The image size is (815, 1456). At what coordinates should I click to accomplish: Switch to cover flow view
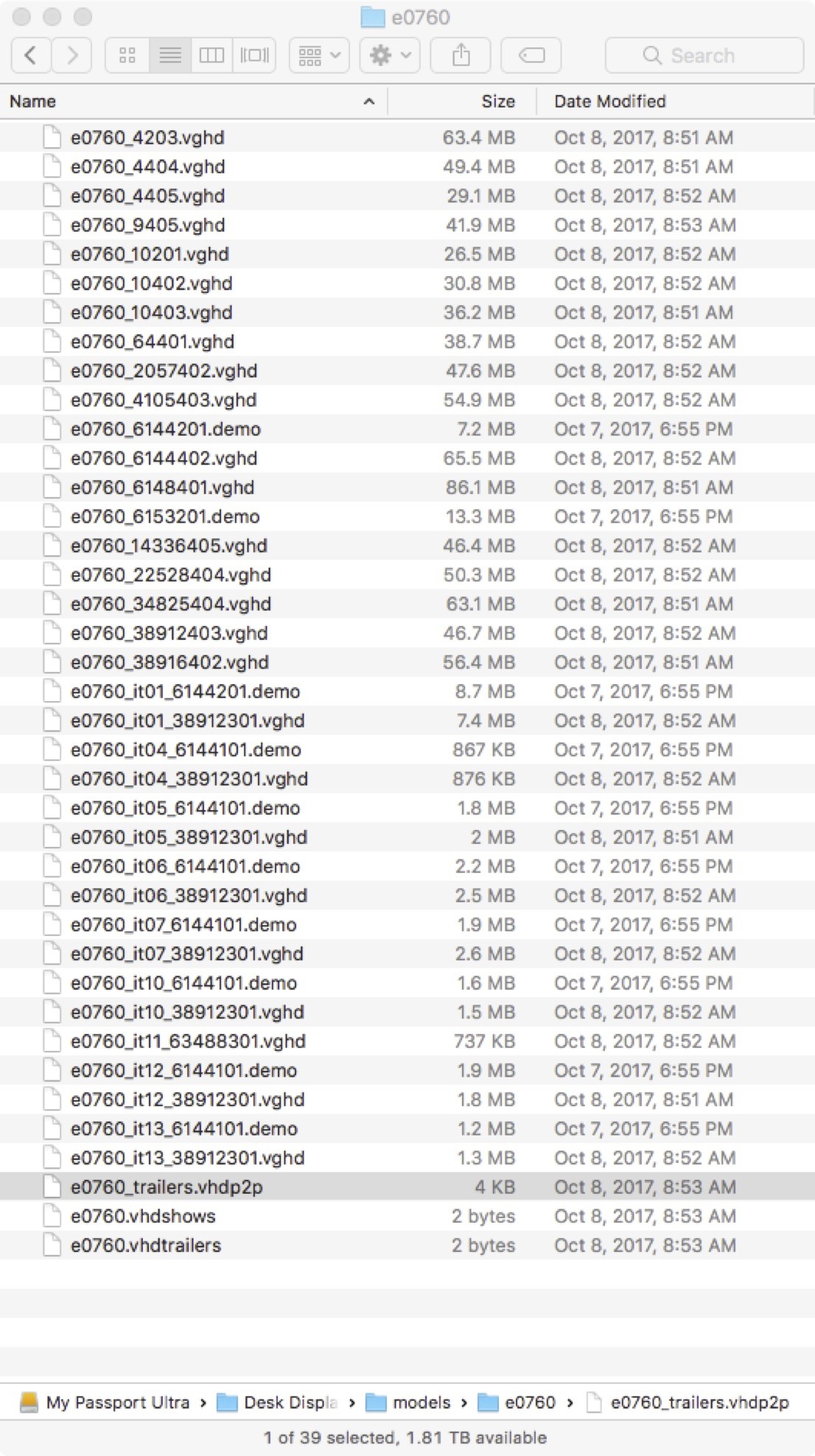pyautogui.click(x=255, y=55)
